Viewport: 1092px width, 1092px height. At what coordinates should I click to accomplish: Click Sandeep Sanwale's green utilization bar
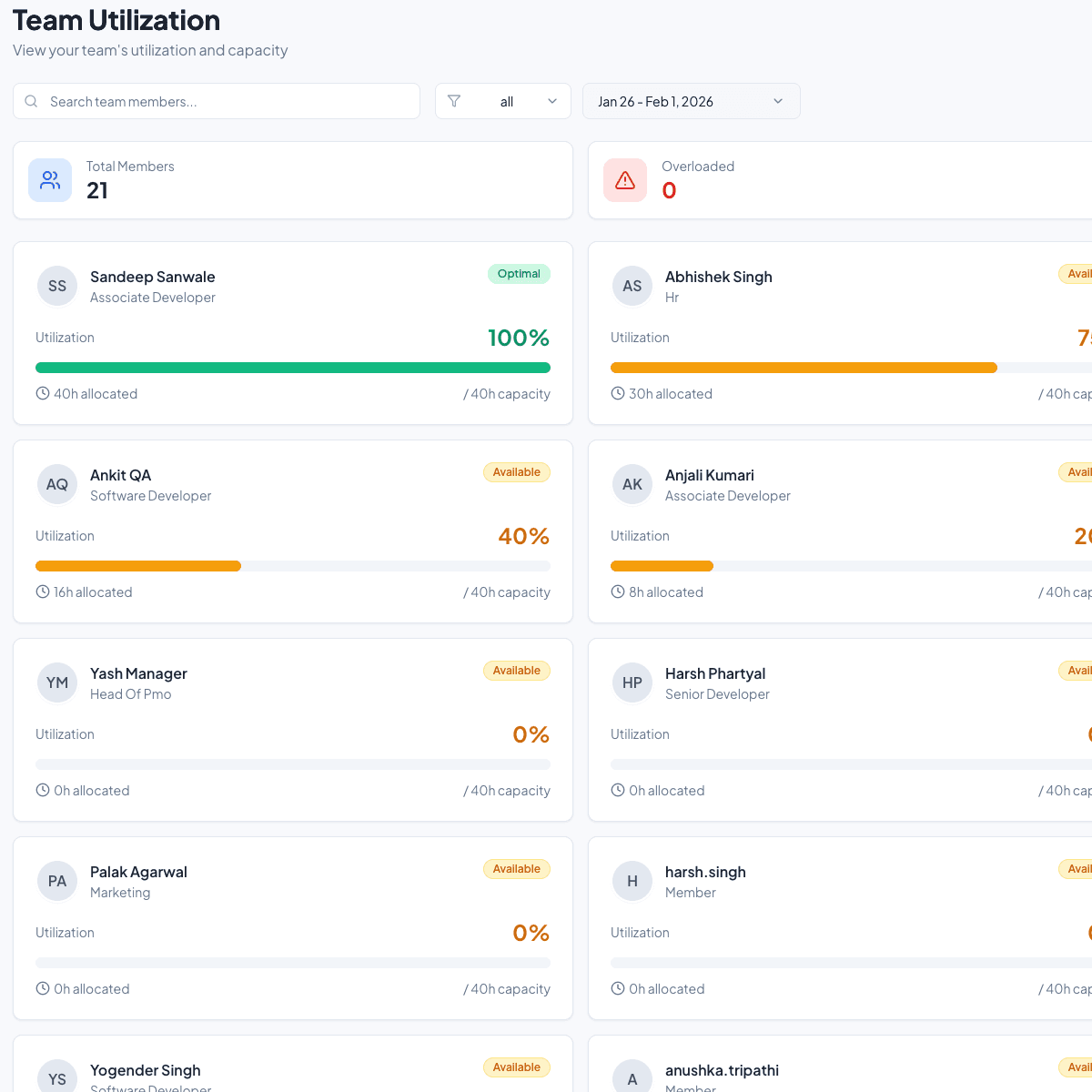[x=293, y=368]
